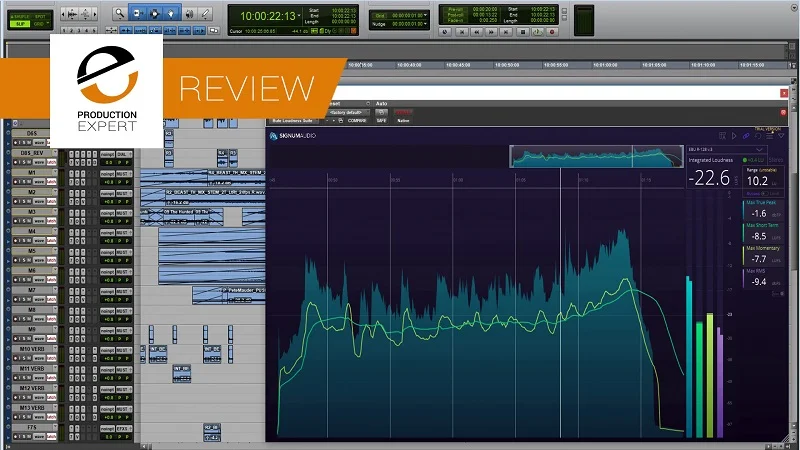The image size is (800, 450).
Task: Select the D85_REV track name
Action: 32,153
